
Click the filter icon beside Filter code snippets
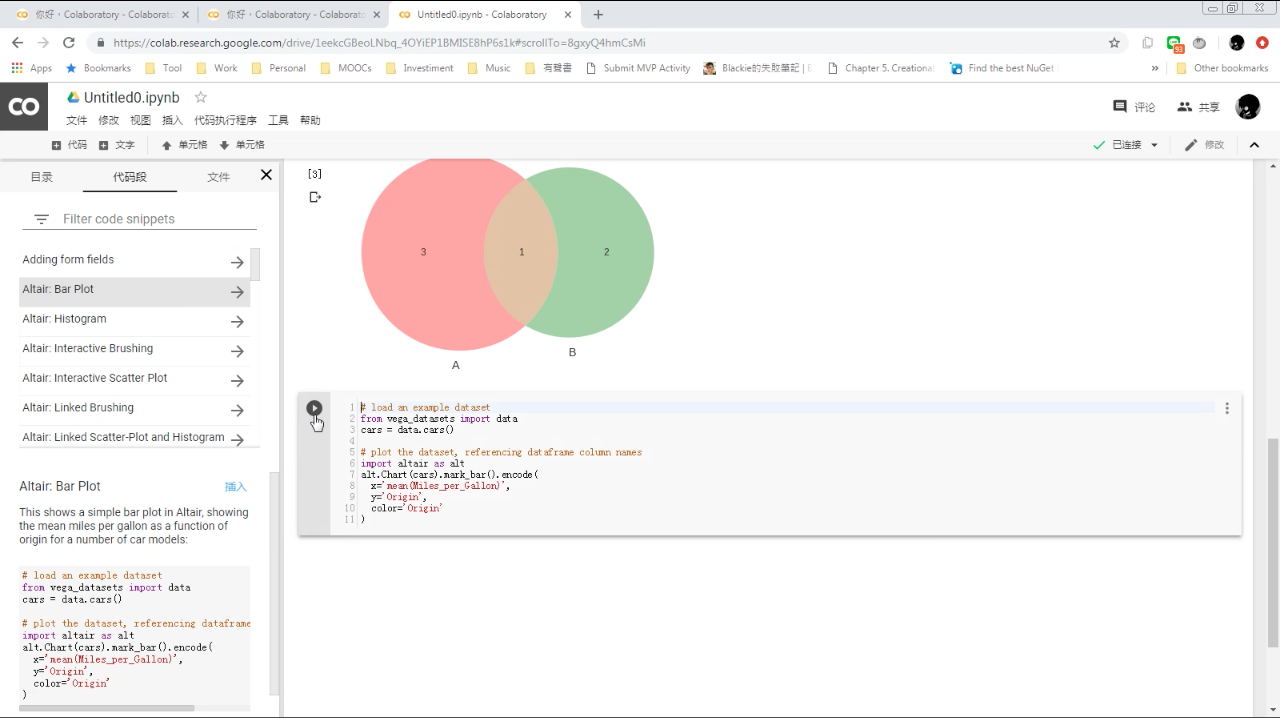pyautogui.click(x=41, y=219)
